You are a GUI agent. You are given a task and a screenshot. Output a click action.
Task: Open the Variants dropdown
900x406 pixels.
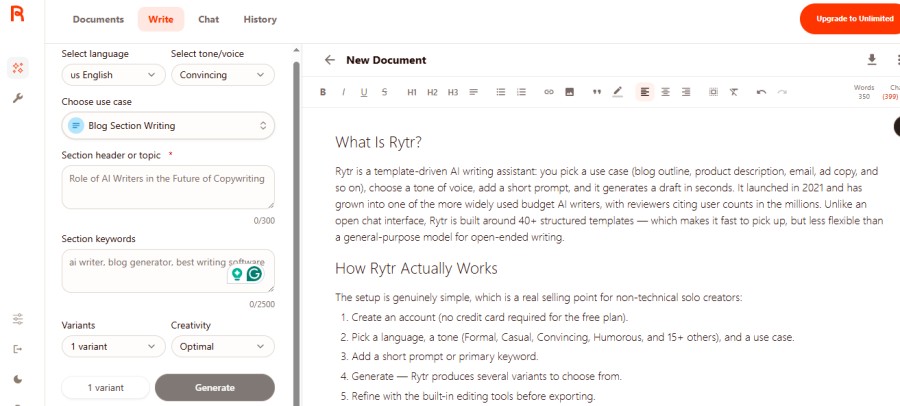click(114, 347)
